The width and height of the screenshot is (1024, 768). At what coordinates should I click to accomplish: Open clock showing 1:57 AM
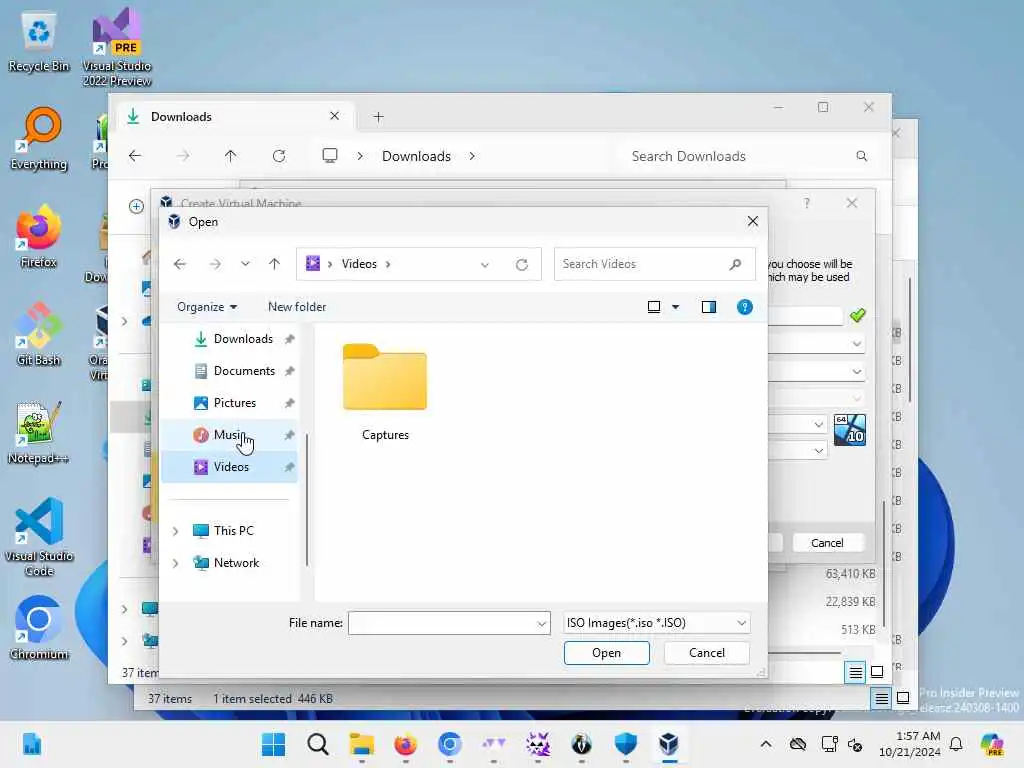pyautogui.click(x=910, y=744)
